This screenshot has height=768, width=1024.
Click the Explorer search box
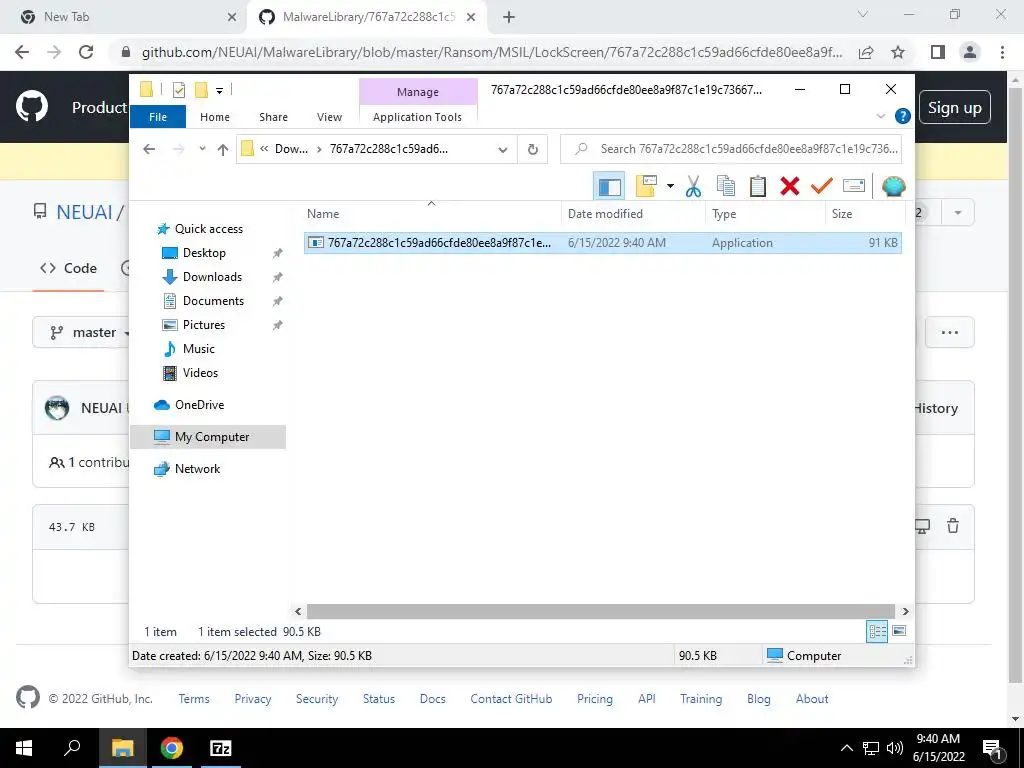point(731,149)
